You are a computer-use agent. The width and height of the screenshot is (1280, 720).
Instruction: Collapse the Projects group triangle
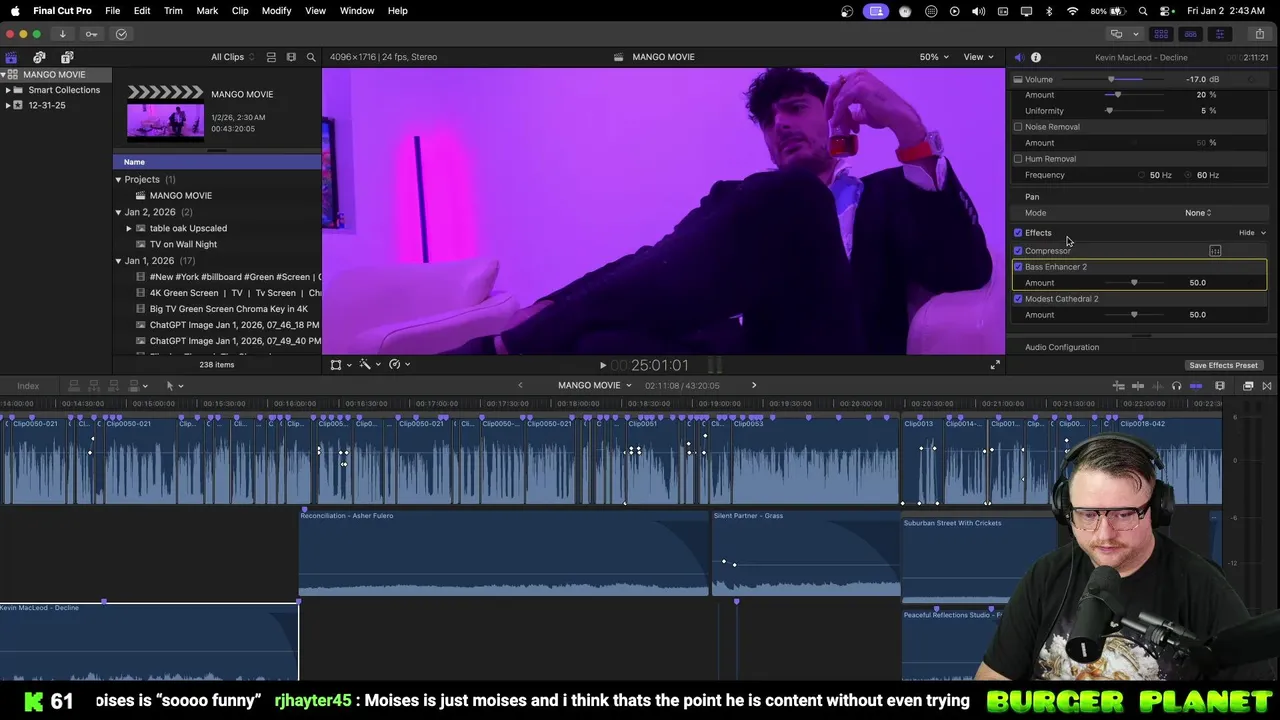pos(118,180)
